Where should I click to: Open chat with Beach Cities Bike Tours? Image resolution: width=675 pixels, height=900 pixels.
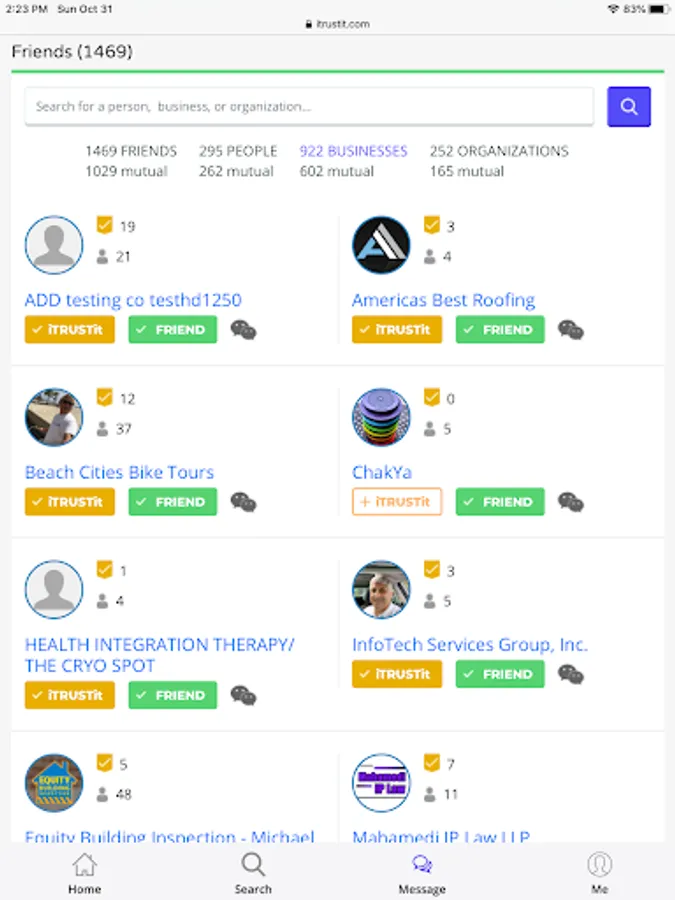[x=243, y=502]
